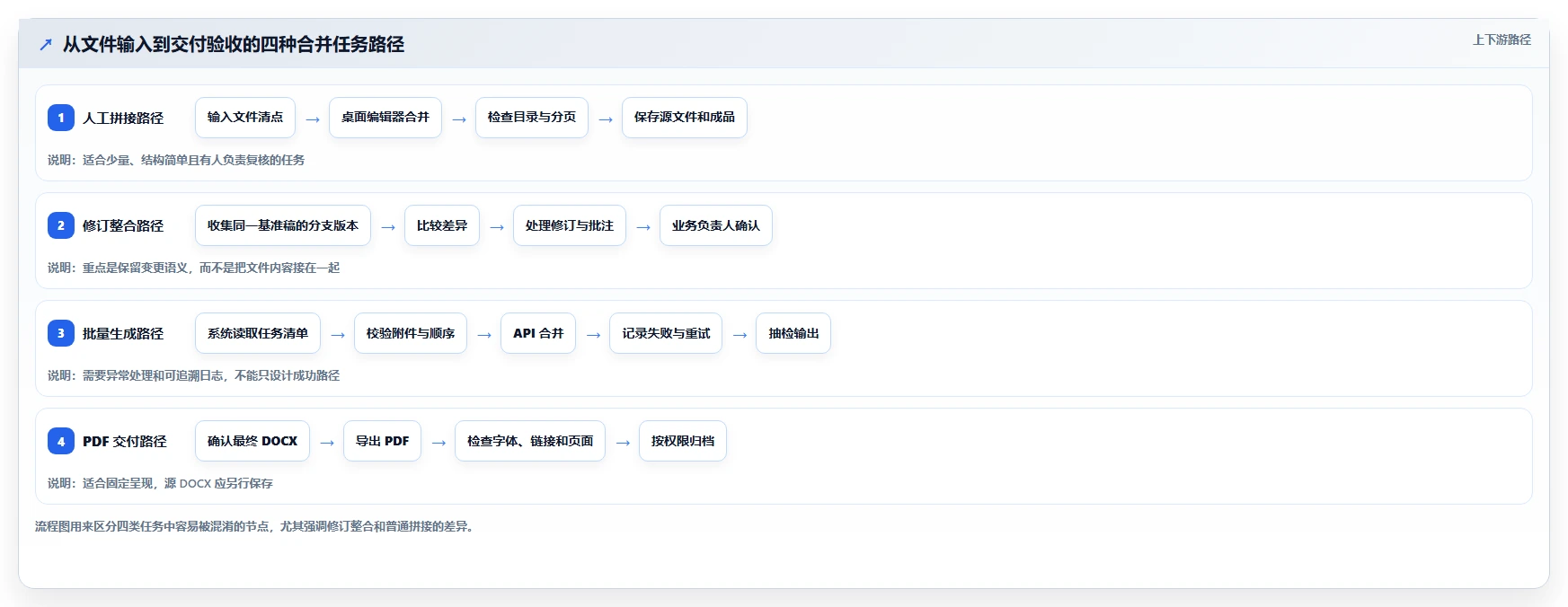This screenshot has width=1568, height=607.
Task: Select the 系统读取任务清单 step box
Action: [x=258, y=333]
